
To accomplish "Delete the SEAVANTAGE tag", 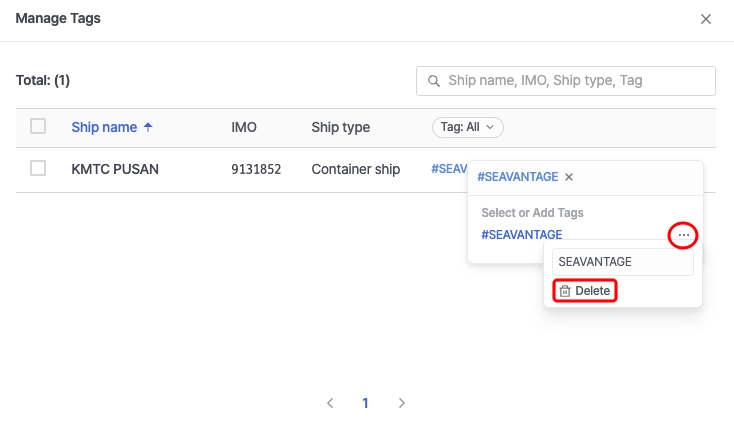I will 585,291.
